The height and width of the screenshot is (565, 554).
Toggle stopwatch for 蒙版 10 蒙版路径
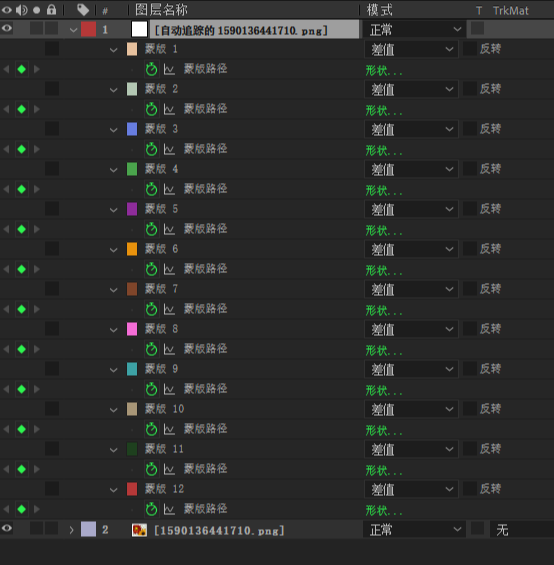(151, 429)
